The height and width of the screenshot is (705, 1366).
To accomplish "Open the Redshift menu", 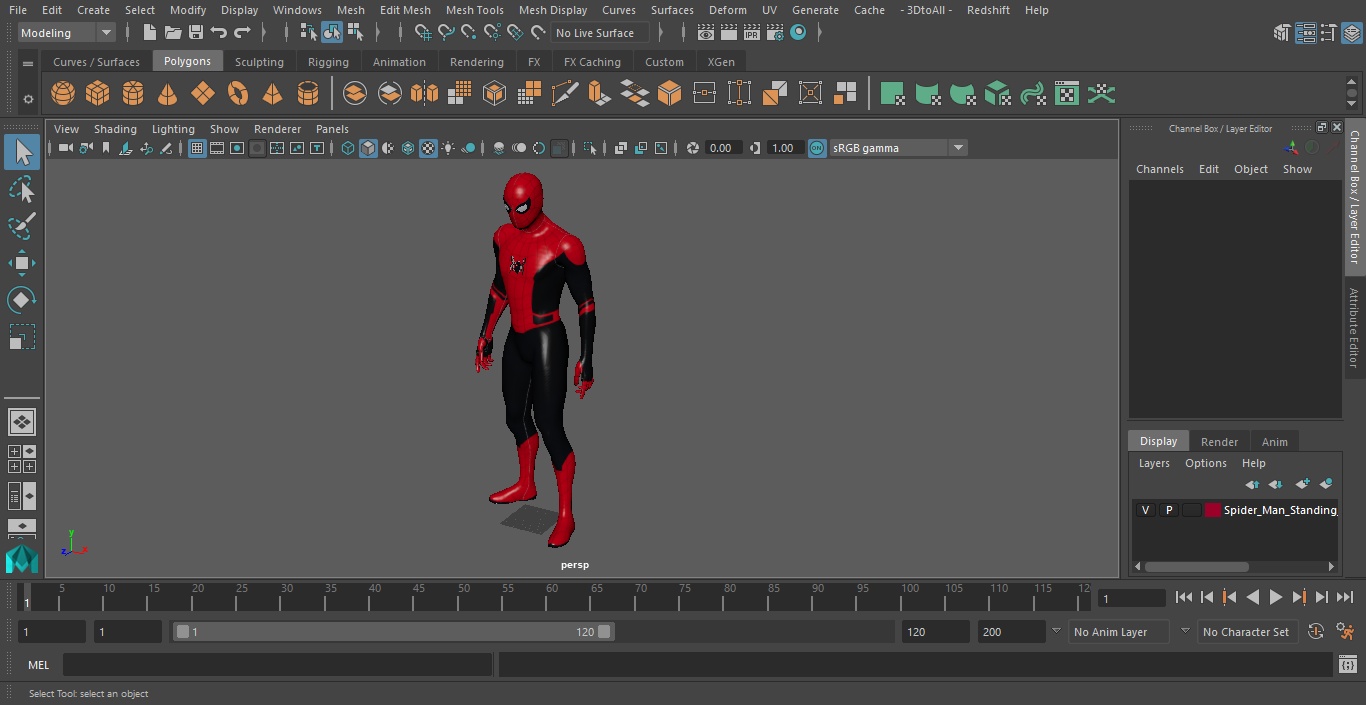I will point(988,10).
